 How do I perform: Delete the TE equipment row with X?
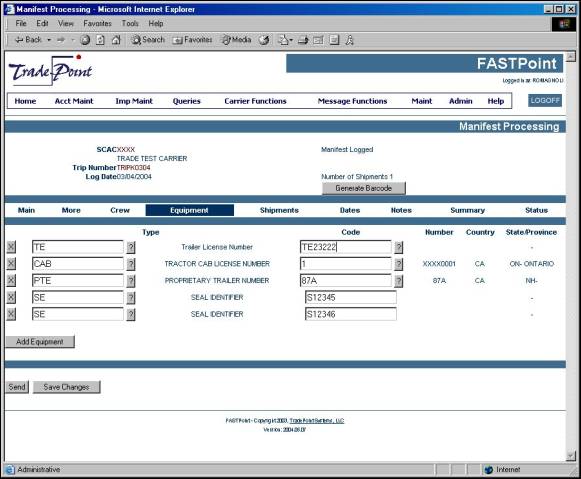tap(11, 247)
